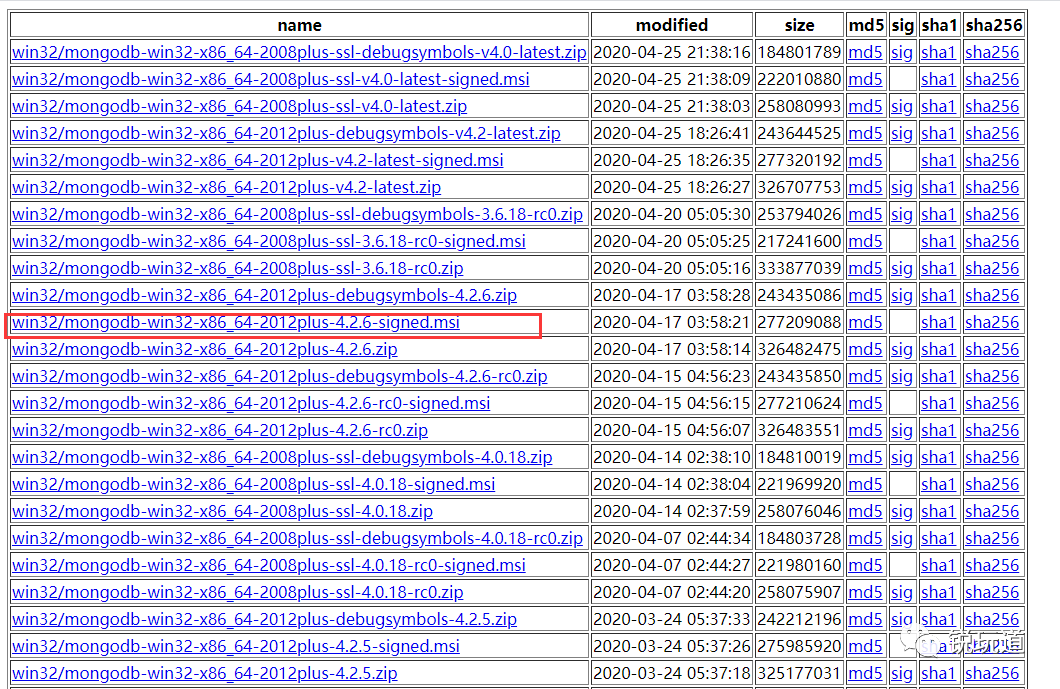1060x689 pixels.
Task: Open sha256 link for 2012plus-v4.2-latest.zip
Action: tap(992, 187)
